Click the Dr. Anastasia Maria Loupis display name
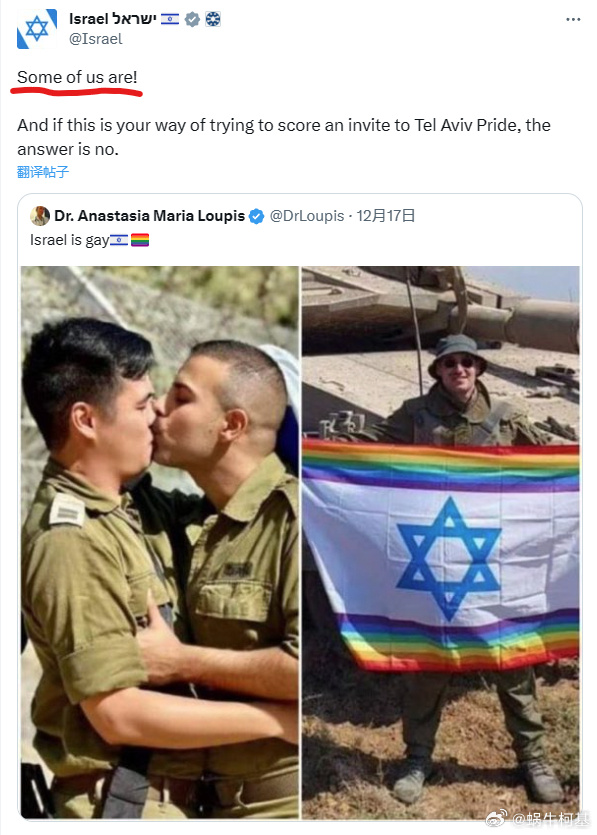The image size is (597, 835). [149, 216]
